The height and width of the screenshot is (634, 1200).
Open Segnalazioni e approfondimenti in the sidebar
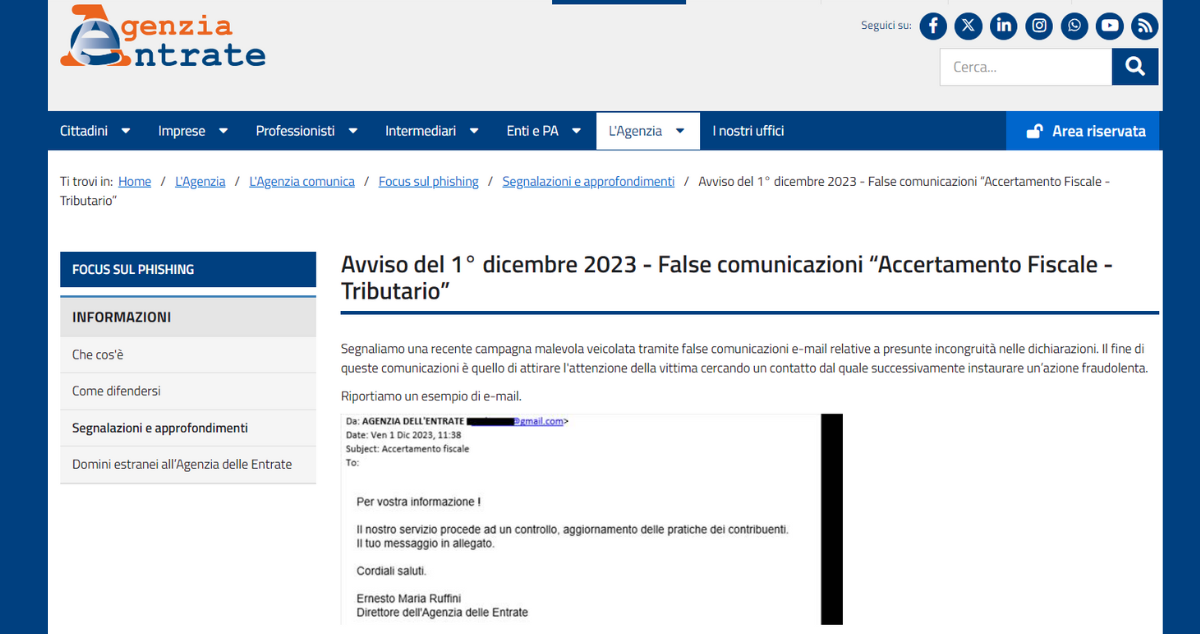click(188, 428)
